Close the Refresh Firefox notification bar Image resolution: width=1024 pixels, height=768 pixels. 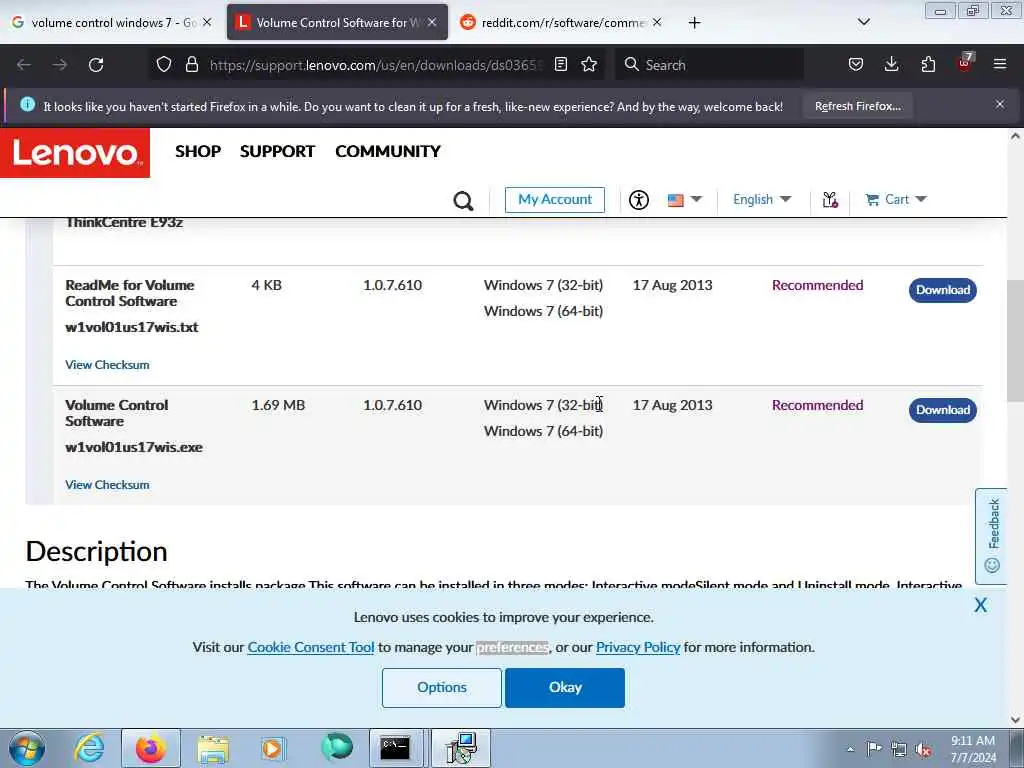click(1000, 104)
